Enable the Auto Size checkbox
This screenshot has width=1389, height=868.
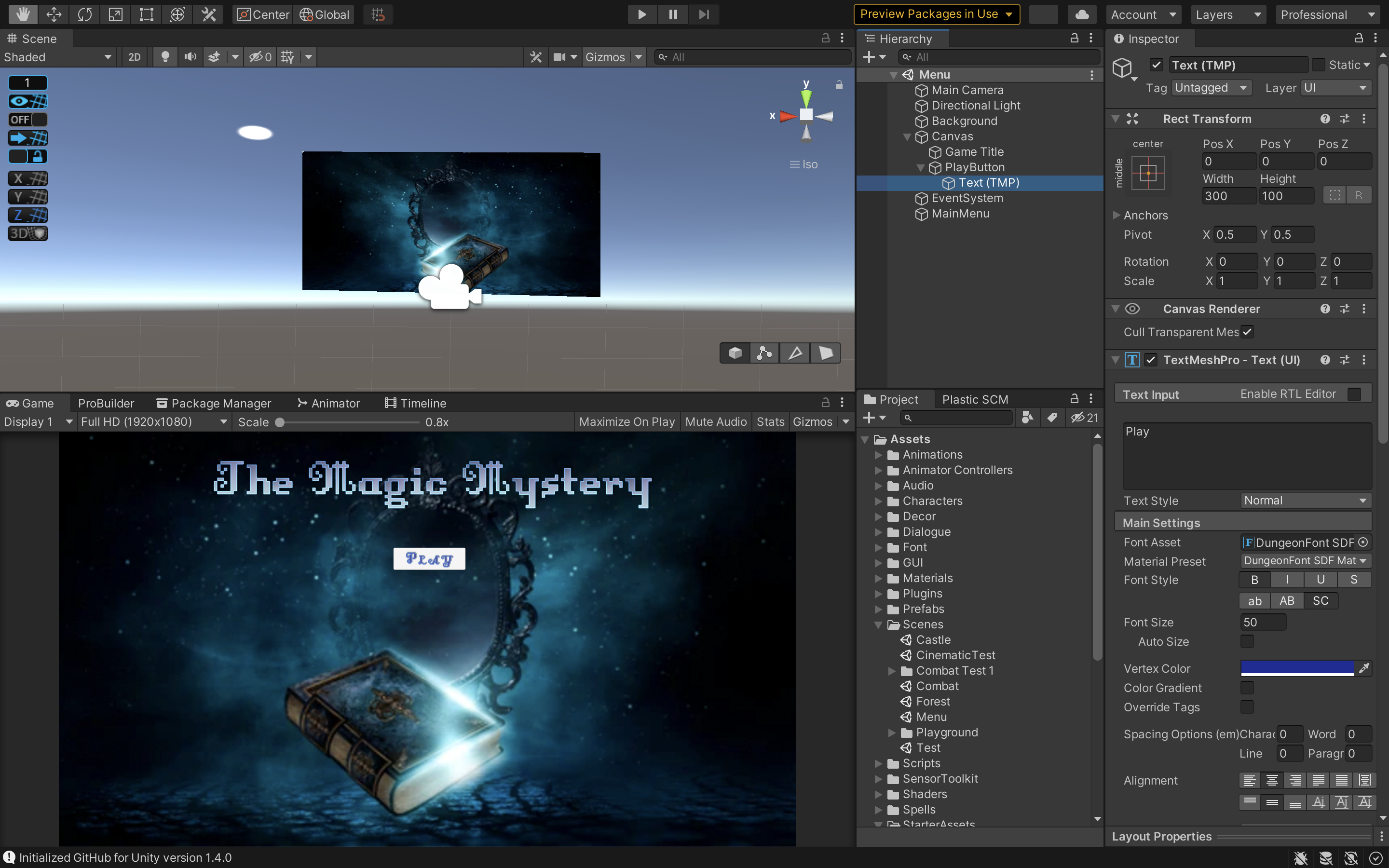pyautogui.click(x=1247, y=641)
